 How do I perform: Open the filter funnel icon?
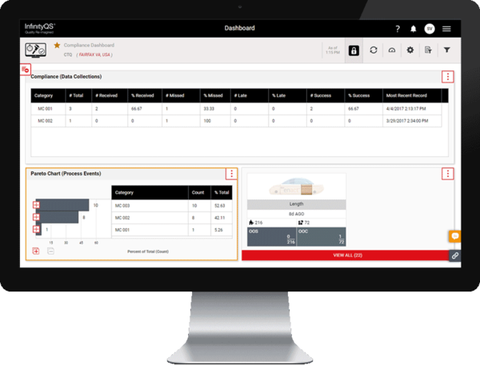[447, 50]
